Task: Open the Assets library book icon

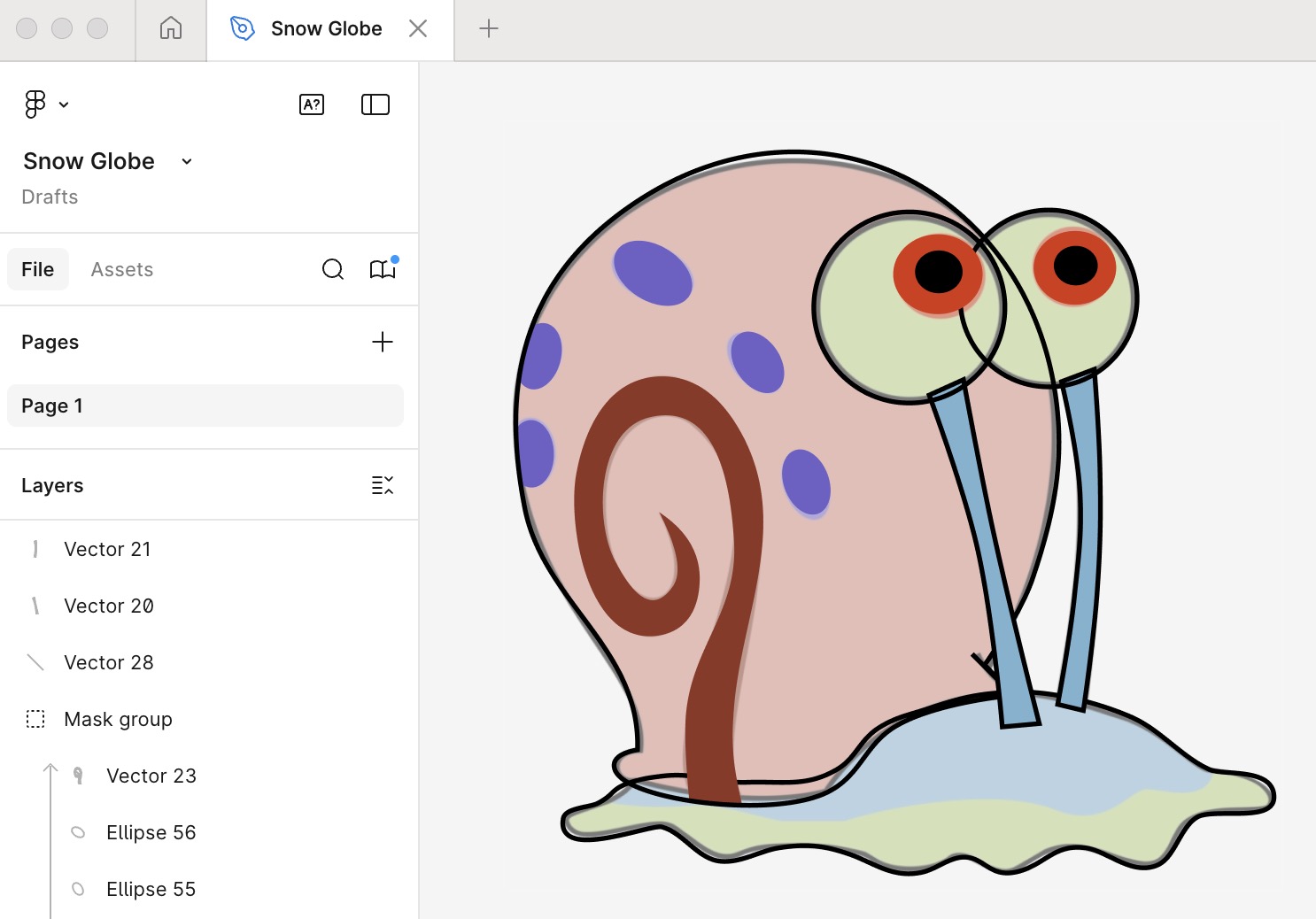Action: coord(383,269)
